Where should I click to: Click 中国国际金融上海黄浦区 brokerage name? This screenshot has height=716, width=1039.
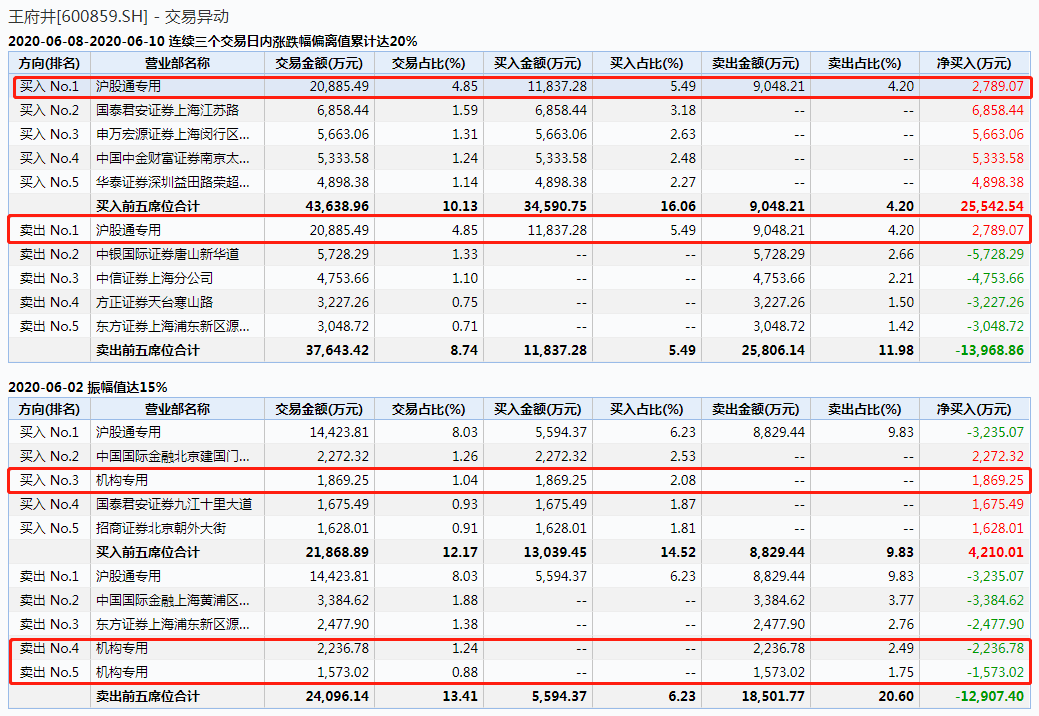166,600
